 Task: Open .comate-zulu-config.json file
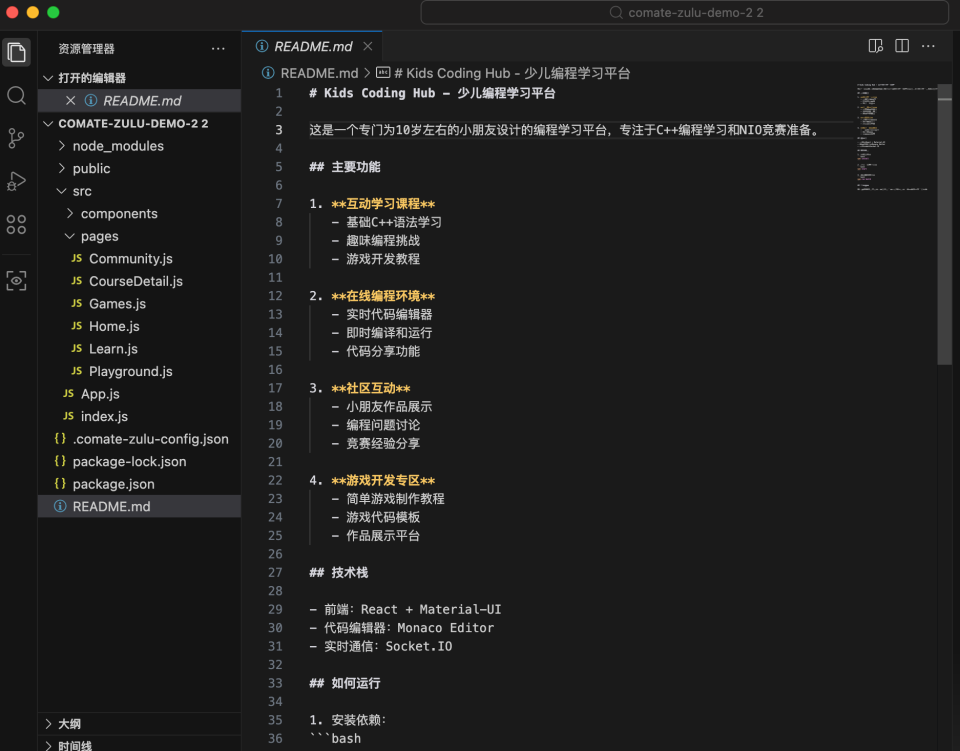140,439
